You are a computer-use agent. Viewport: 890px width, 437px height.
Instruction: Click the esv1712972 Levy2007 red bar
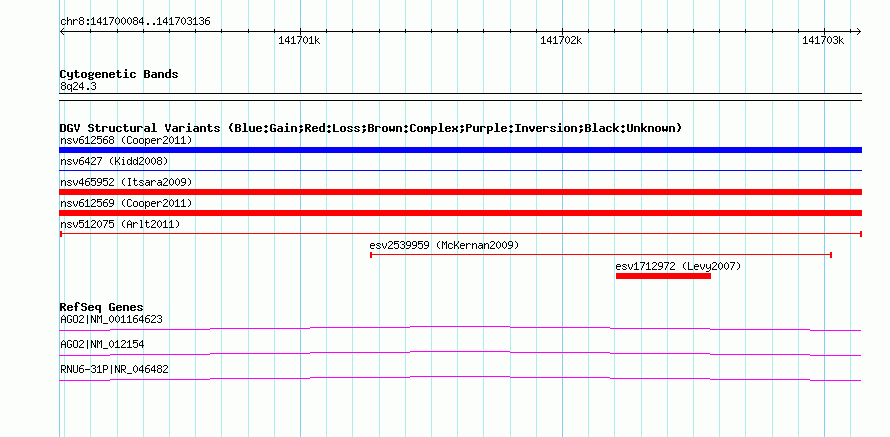tap(663, 276)
